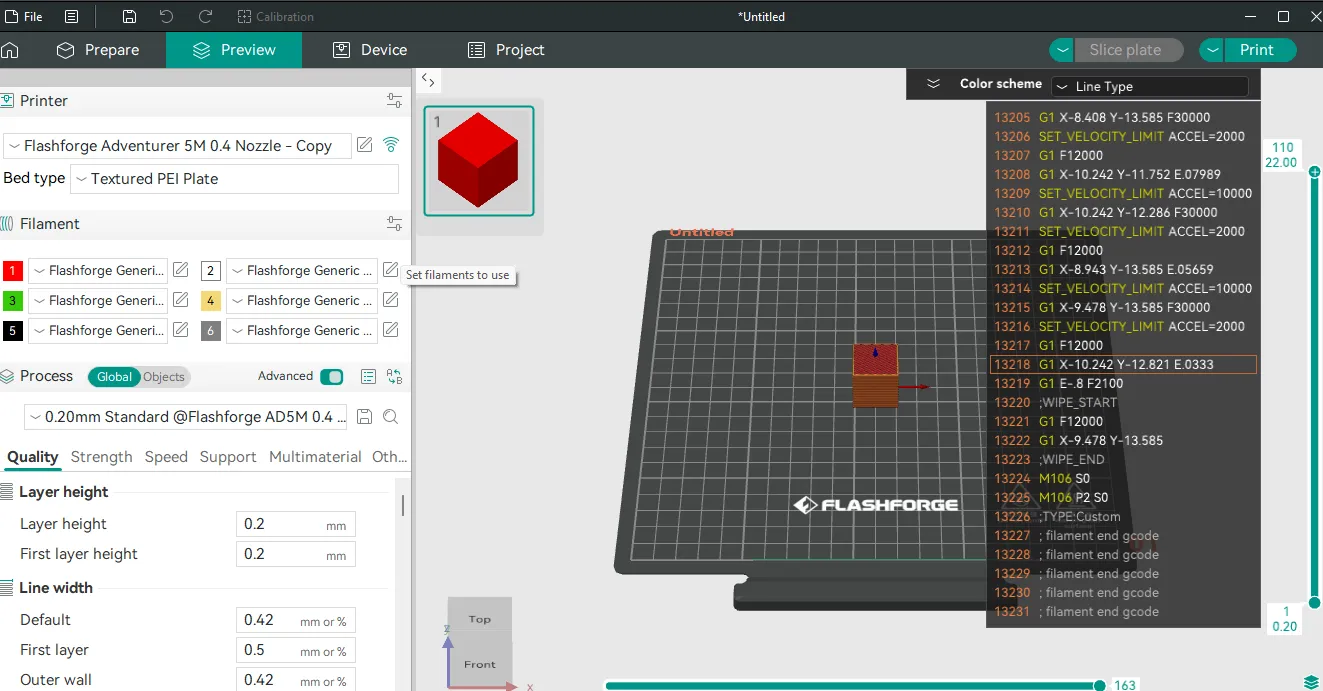Open the Bed type dropdown
Image resolution: width=1323 pixels, height=691 pixels.
tap(235, 179)
